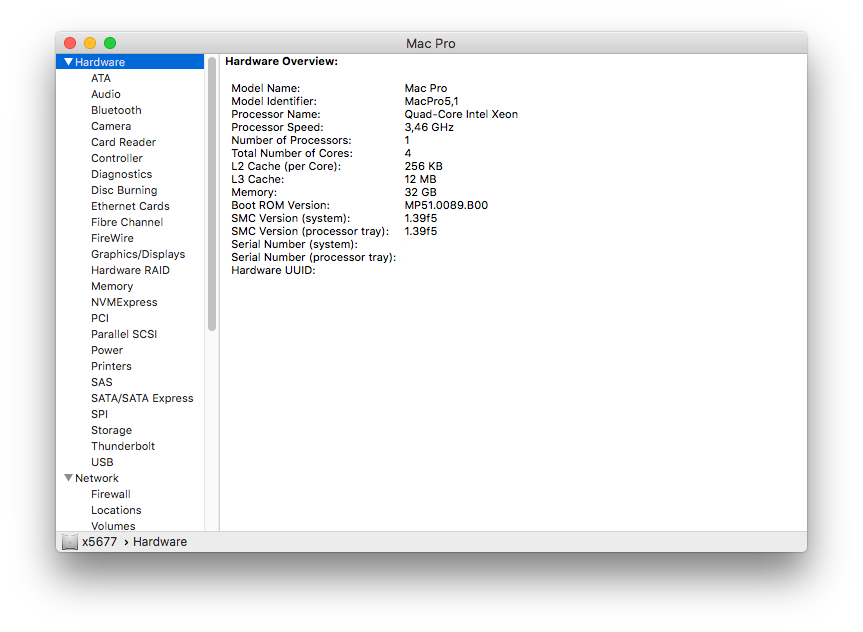Click the computer icon in path bar

tap(70, 542)
